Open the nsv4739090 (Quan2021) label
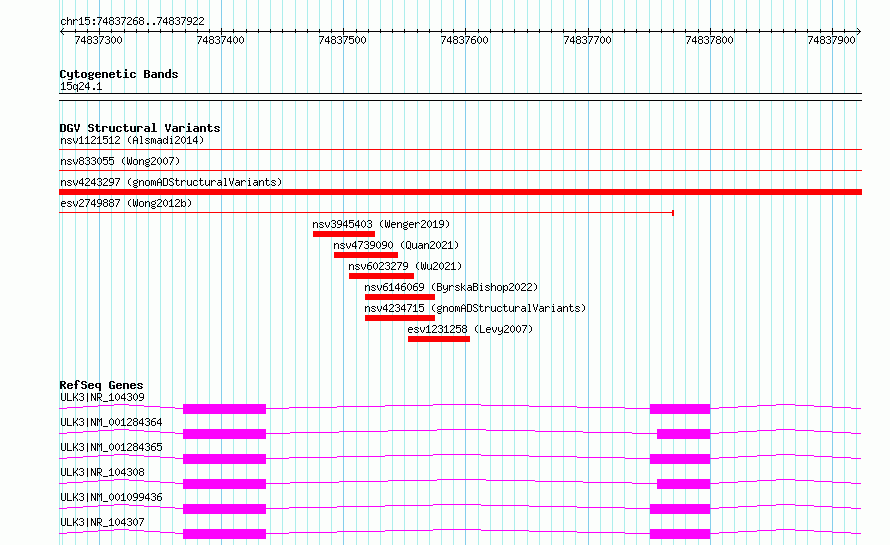 click(x=396, y=245)
